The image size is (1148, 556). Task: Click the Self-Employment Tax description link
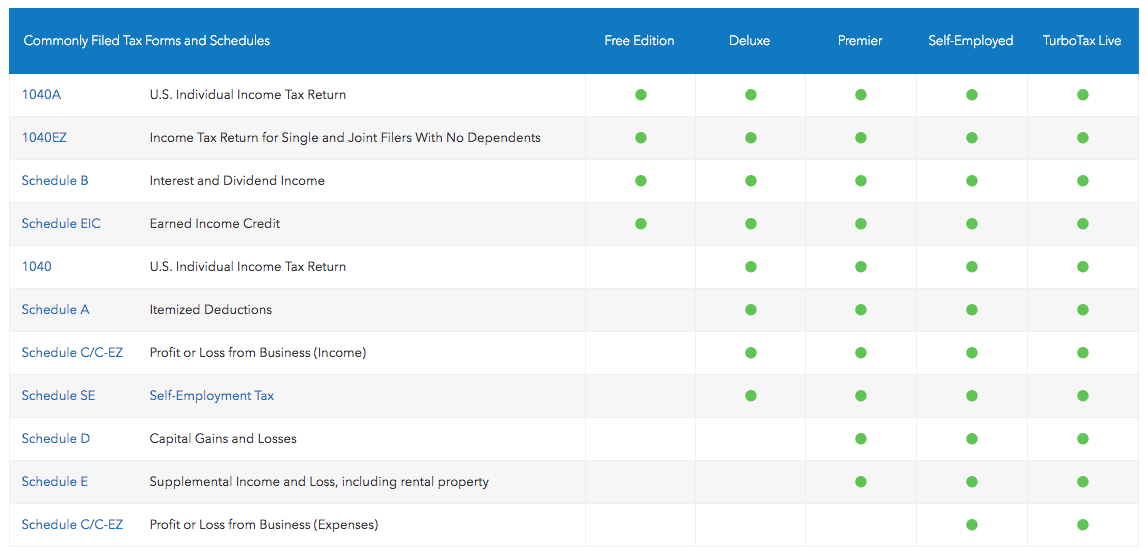click(x=211, y=396)
